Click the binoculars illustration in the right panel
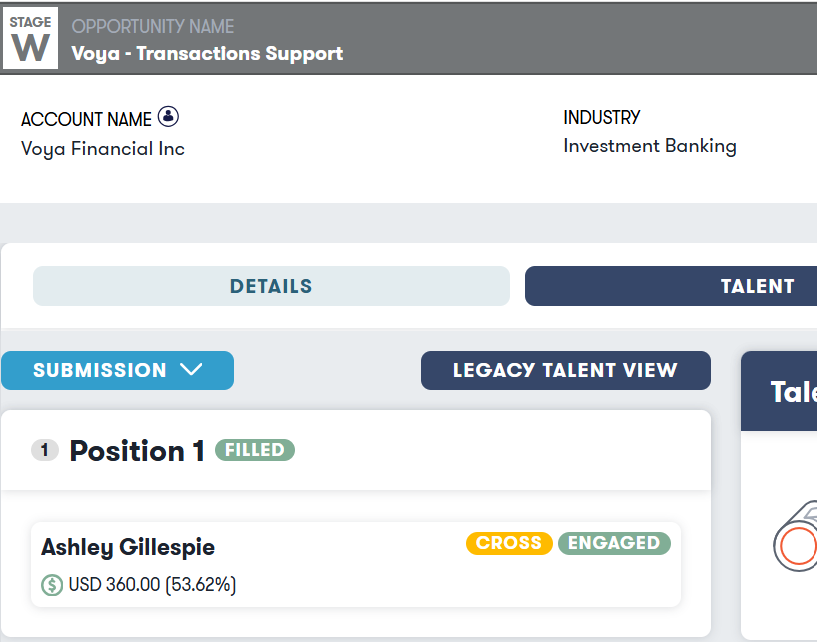This screenshot has height=642, width=817. click(796, 544)
